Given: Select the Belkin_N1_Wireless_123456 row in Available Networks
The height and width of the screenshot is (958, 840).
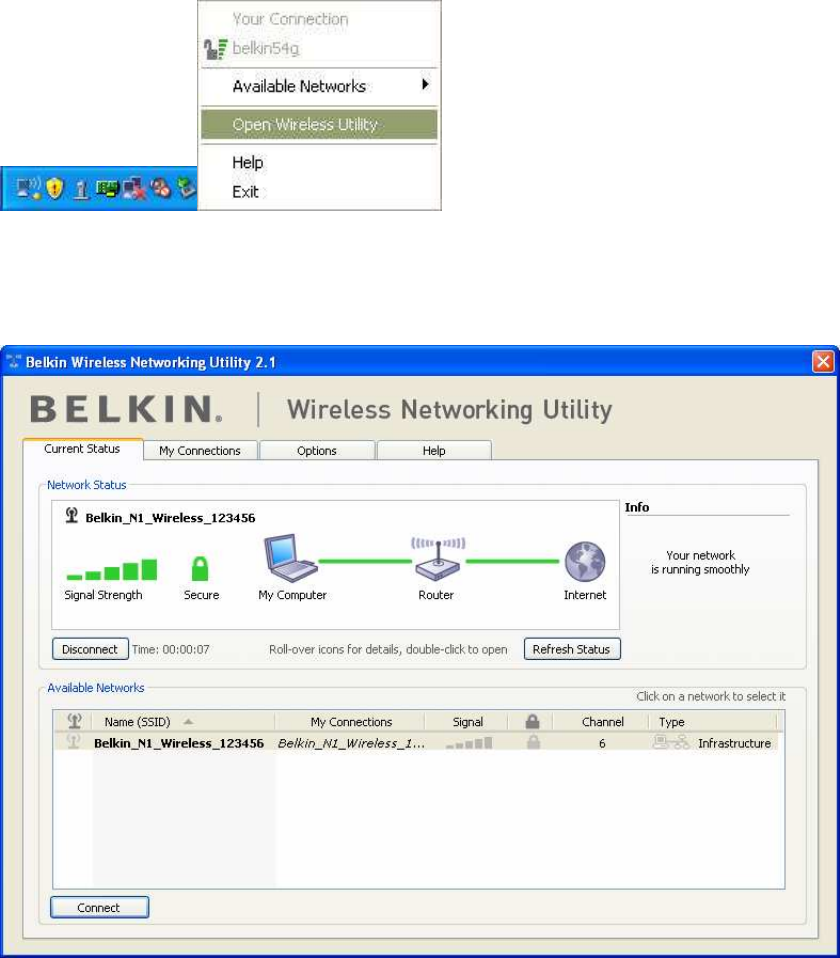Looking at the screenshot, I should 416,743.
